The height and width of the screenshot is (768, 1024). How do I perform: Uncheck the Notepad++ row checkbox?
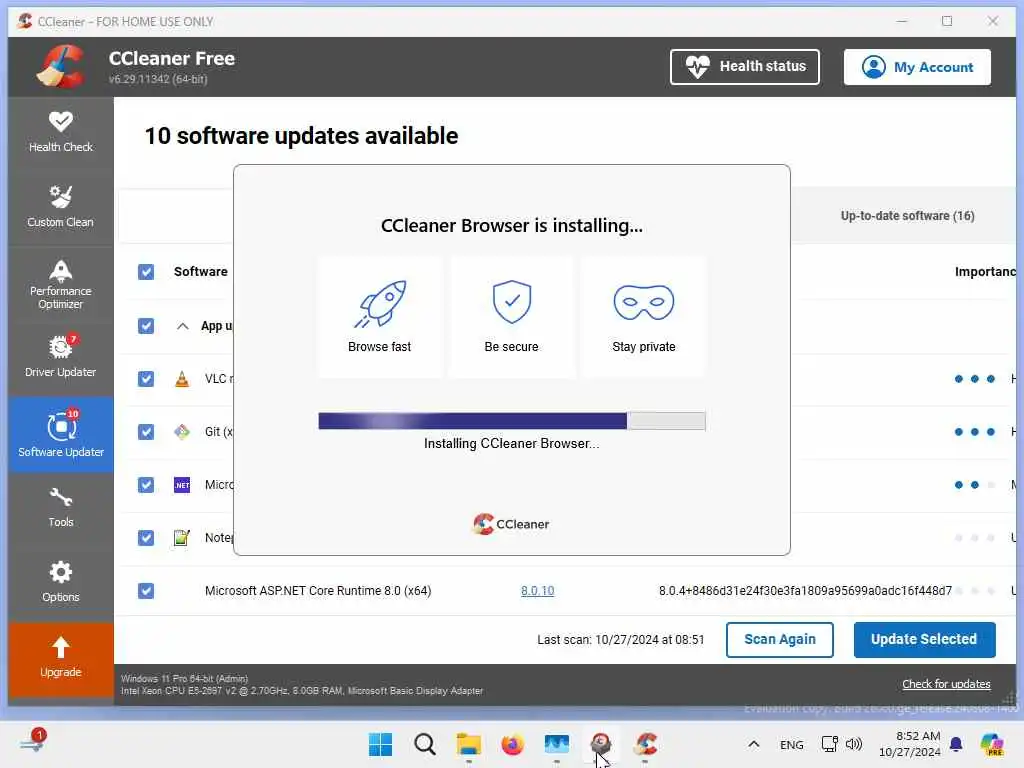pos(146,537)
